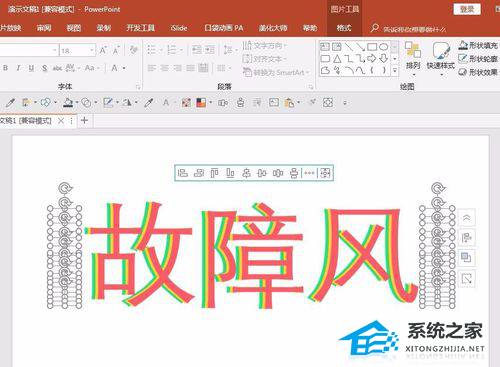Collapse side panel with double chevron up
The width and height of the screenshot is (500, 367).
pyautogui.click(x=467, y=218)
